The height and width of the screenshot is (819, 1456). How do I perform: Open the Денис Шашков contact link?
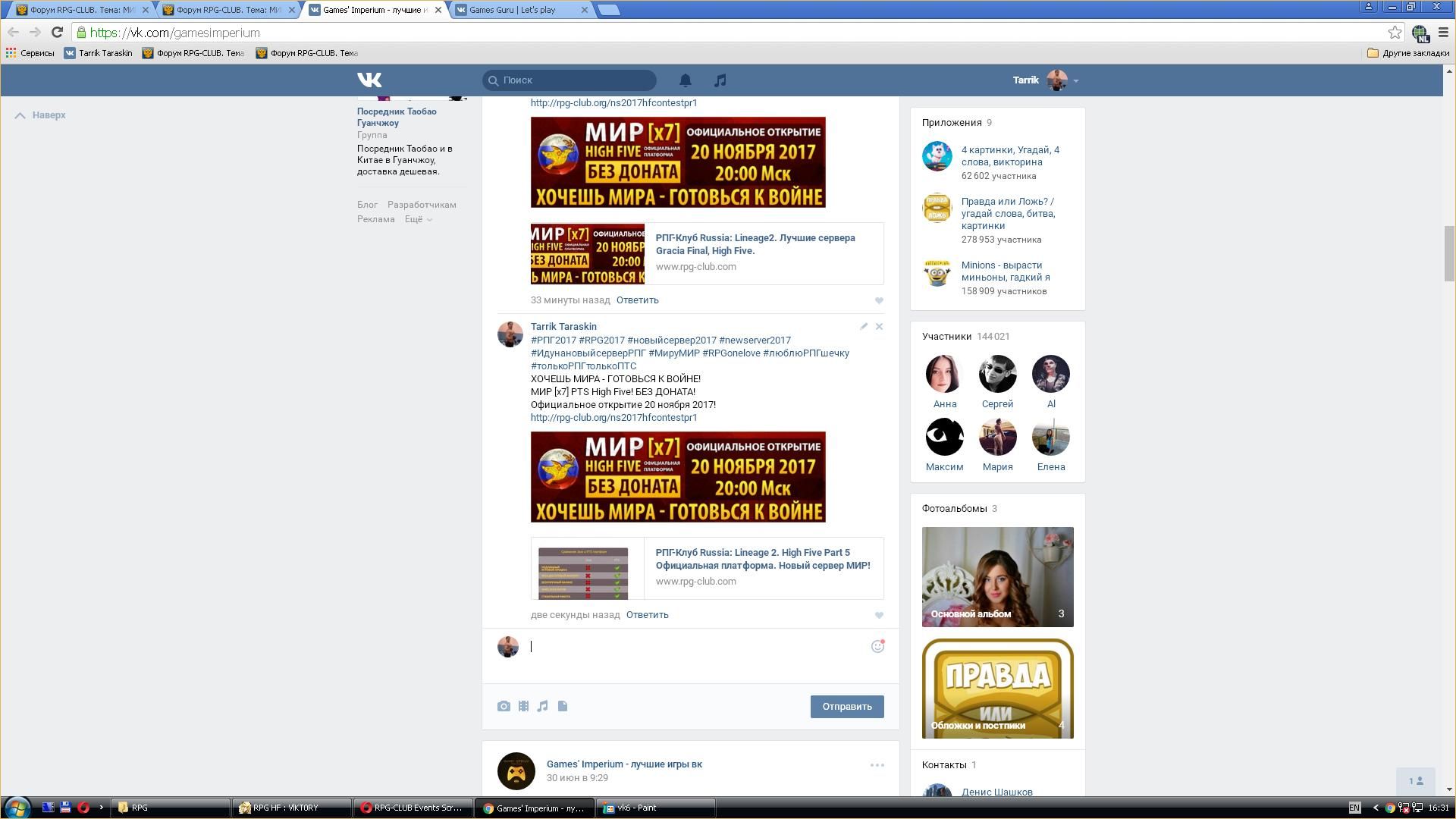996,792
